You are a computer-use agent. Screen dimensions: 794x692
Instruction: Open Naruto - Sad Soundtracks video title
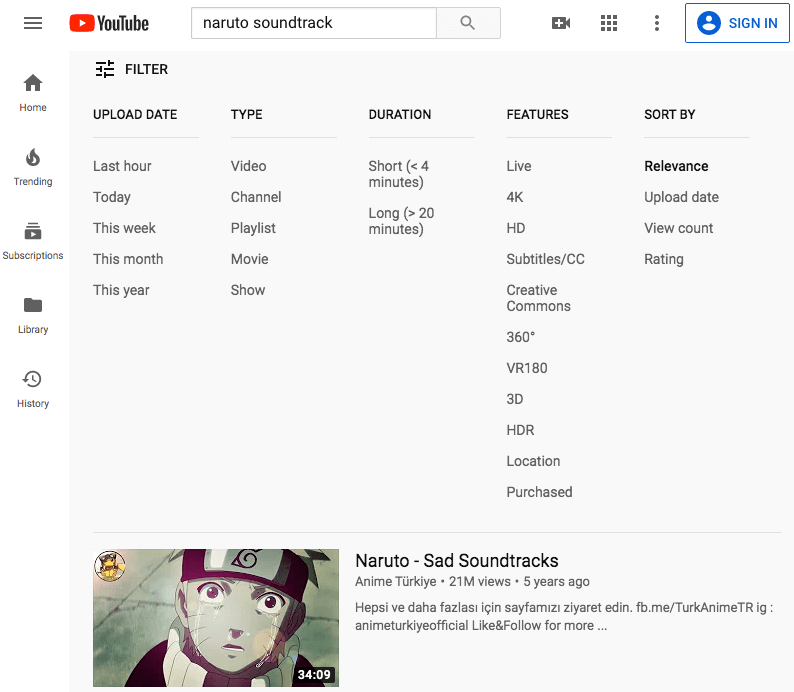[x=456, y=560]
